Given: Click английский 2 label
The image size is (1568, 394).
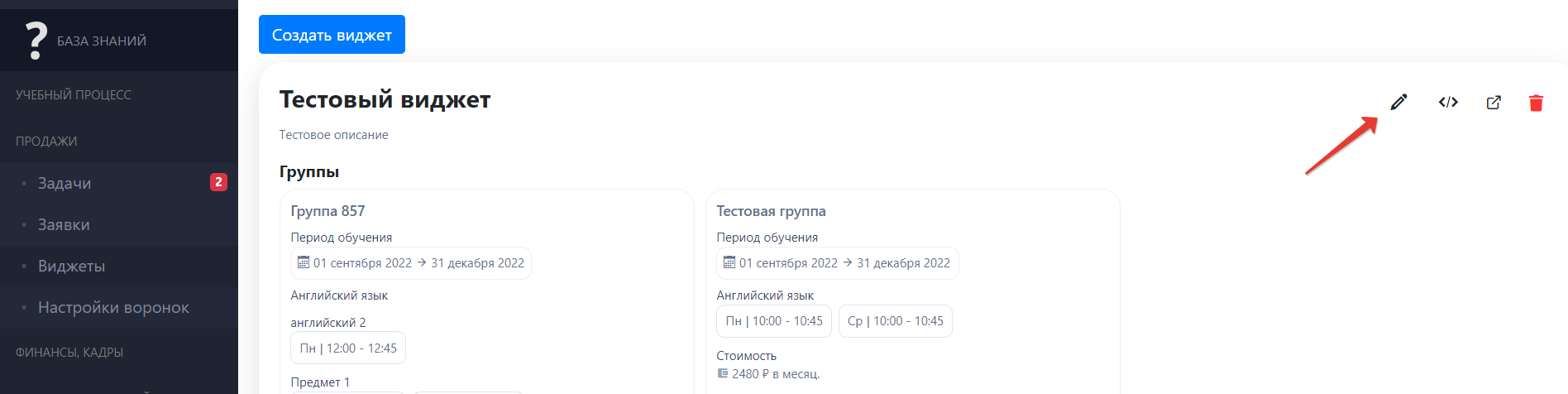Looking at the screenshot, I should point(328,323).
